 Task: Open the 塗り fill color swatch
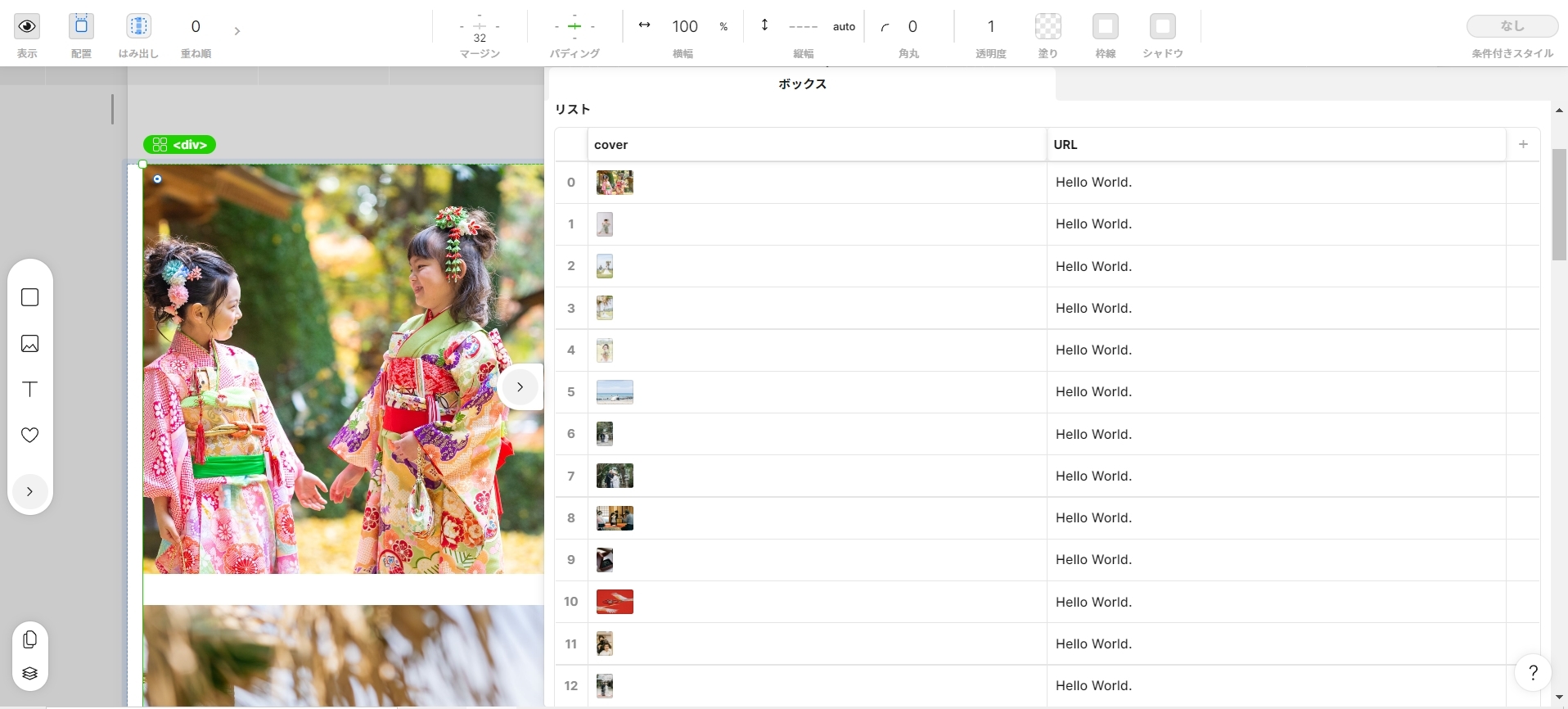coord(1048,26)
